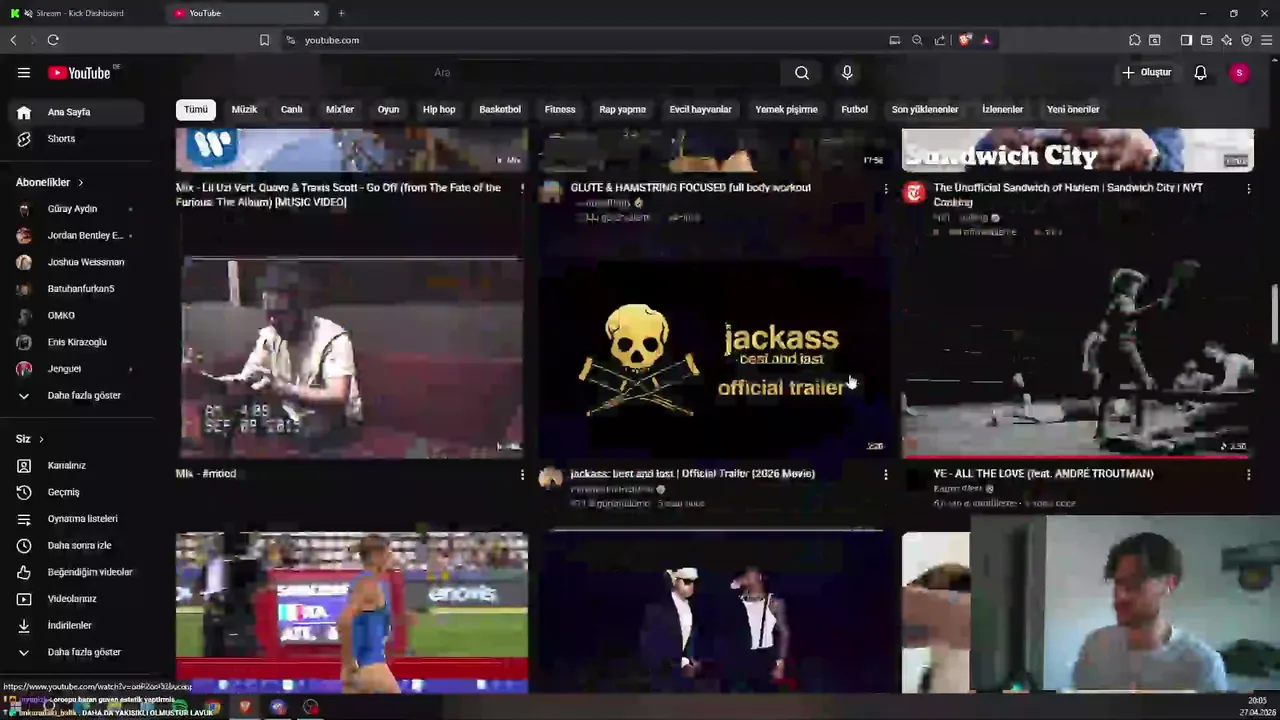The width and height of the screenshot is (1280, 720).
Task: Select the Fitness filter chip
Action: click(560, 109)
